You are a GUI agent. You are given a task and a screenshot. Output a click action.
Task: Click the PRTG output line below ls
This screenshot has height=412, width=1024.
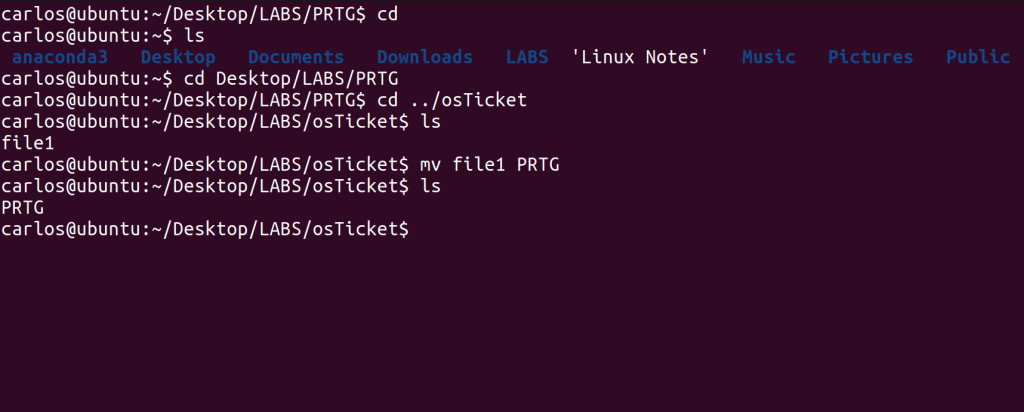click(22, 207)
